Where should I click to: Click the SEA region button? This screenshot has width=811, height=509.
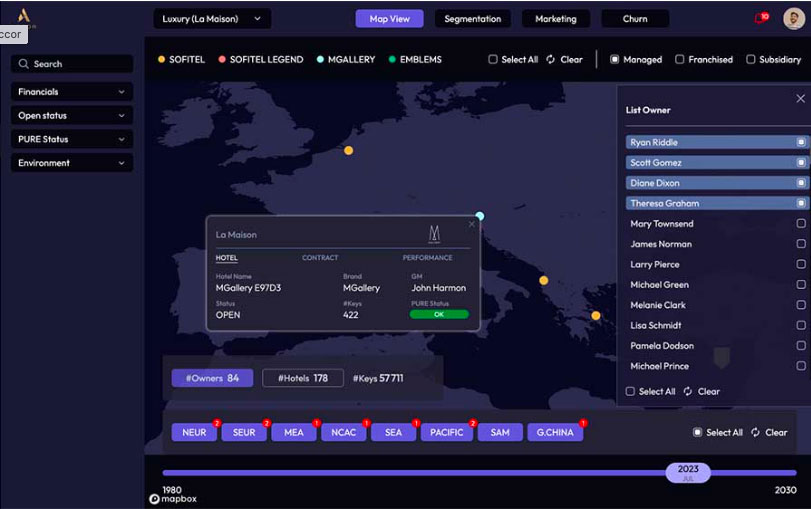pos(394,432)
